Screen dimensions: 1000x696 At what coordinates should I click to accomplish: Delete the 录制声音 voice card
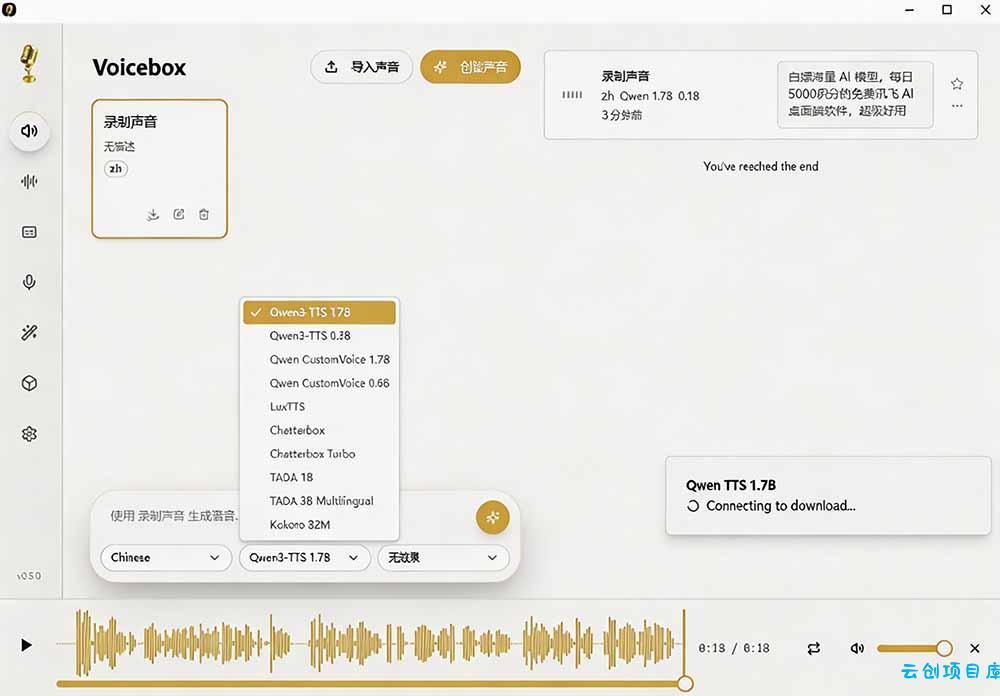point(203,214)
